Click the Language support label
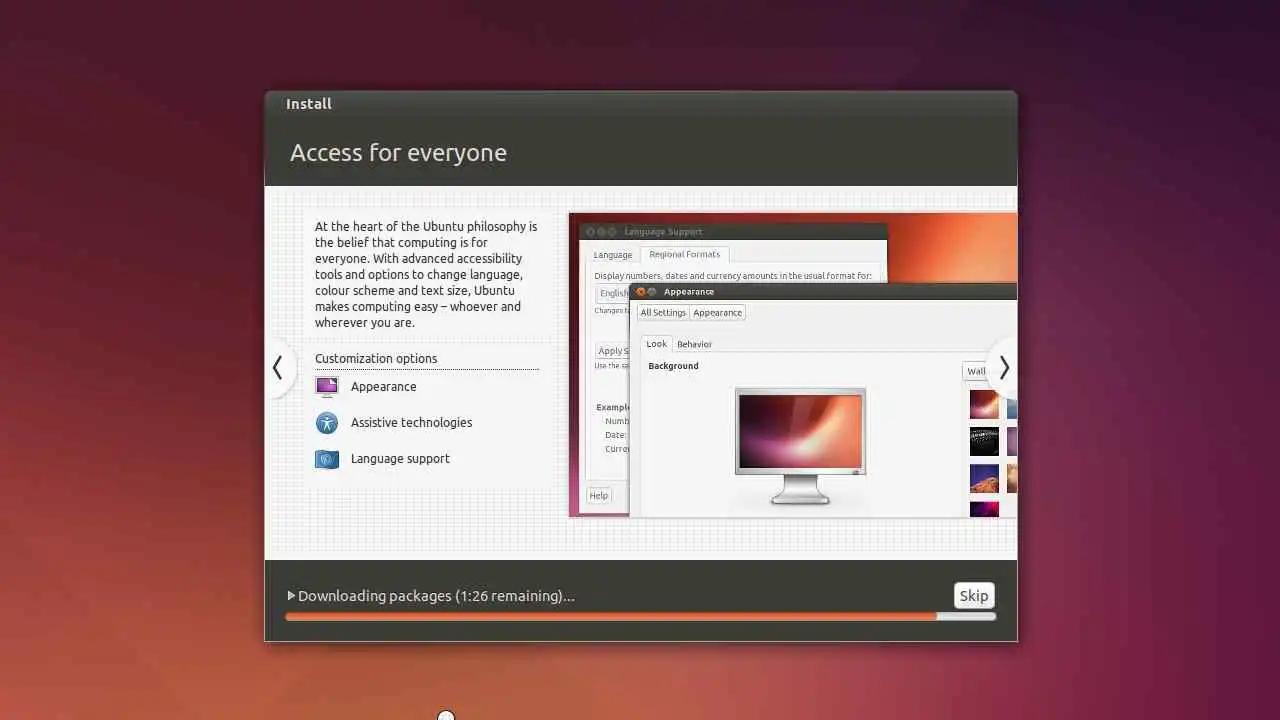Screen dimensions: 1280x720 click(400, 459)
